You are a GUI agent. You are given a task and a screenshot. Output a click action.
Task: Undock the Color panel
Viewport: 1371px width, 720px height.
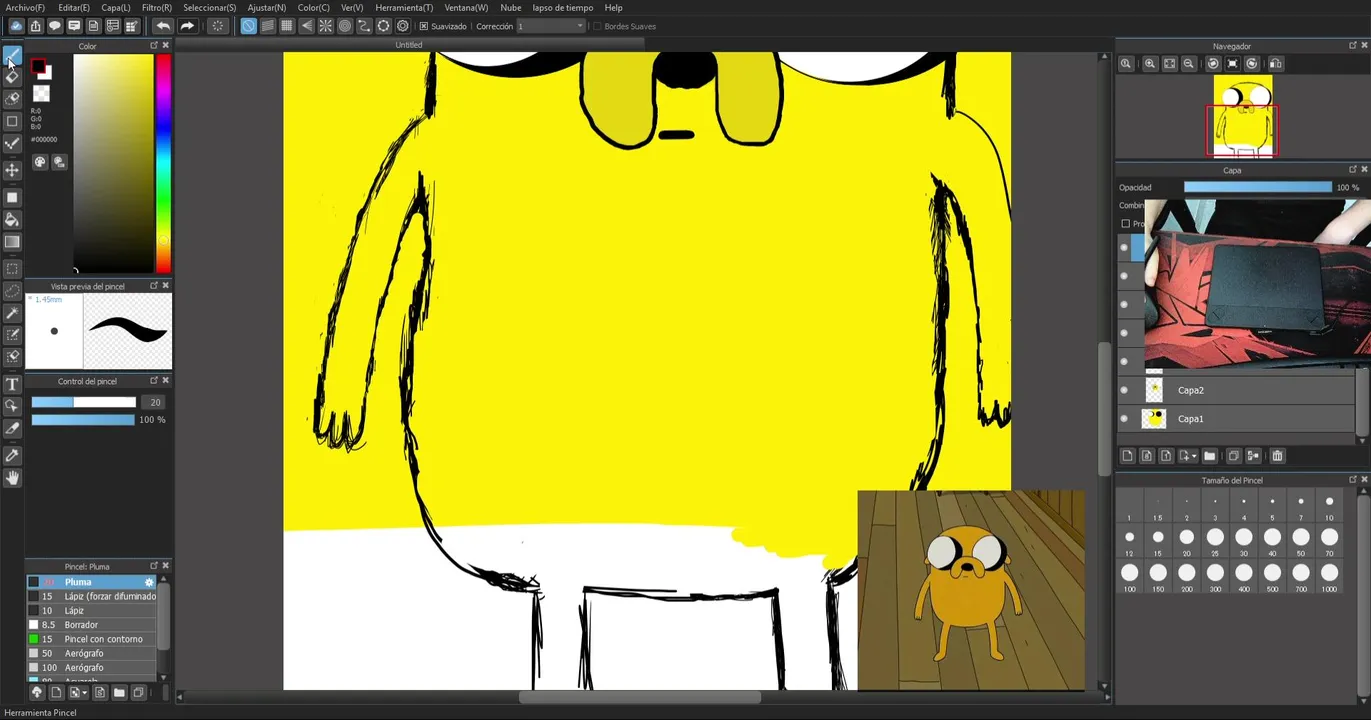click(154, 45)
